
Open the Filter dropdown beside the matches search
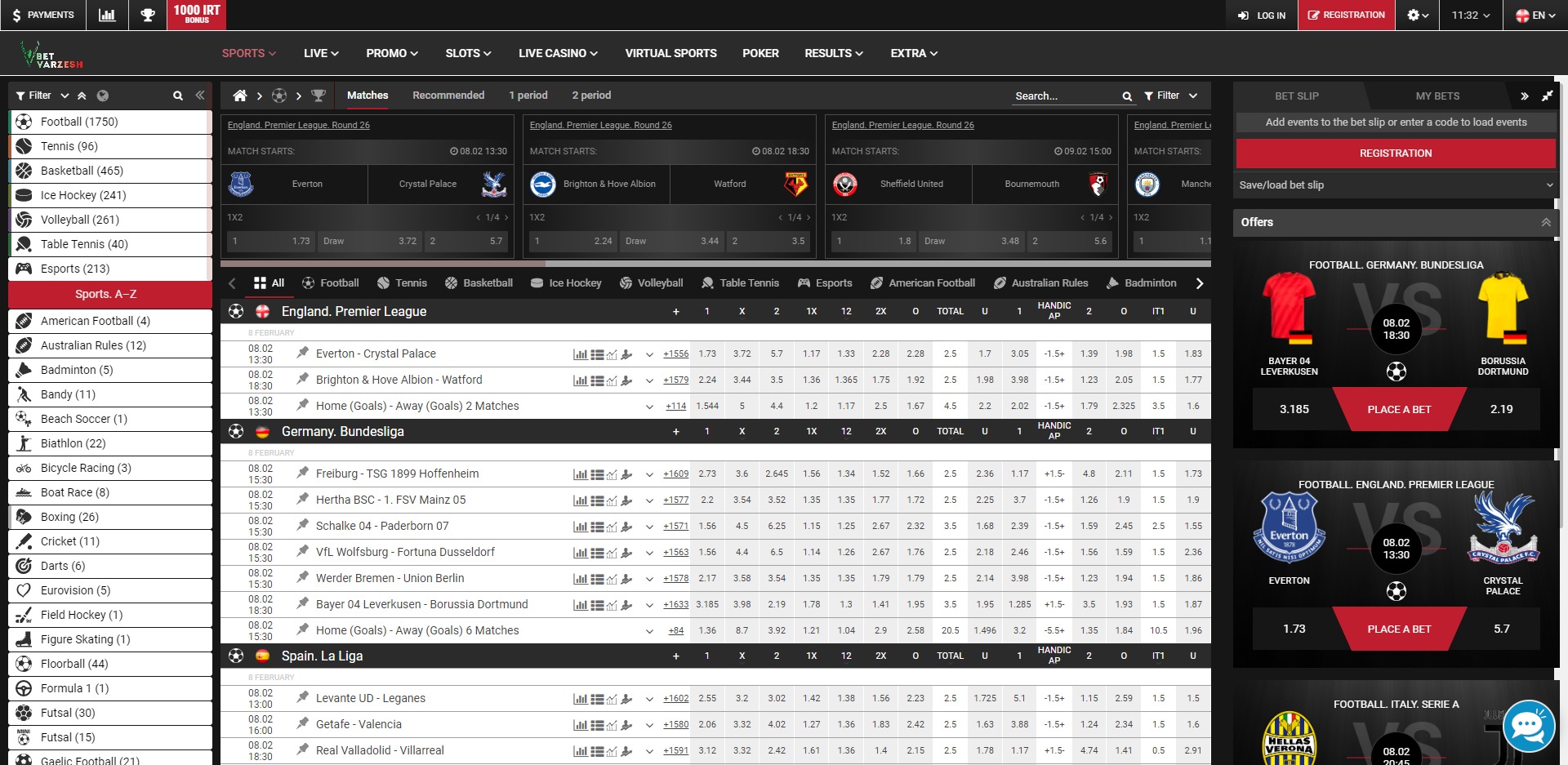pyautogui.click(x=1170, y=96)
